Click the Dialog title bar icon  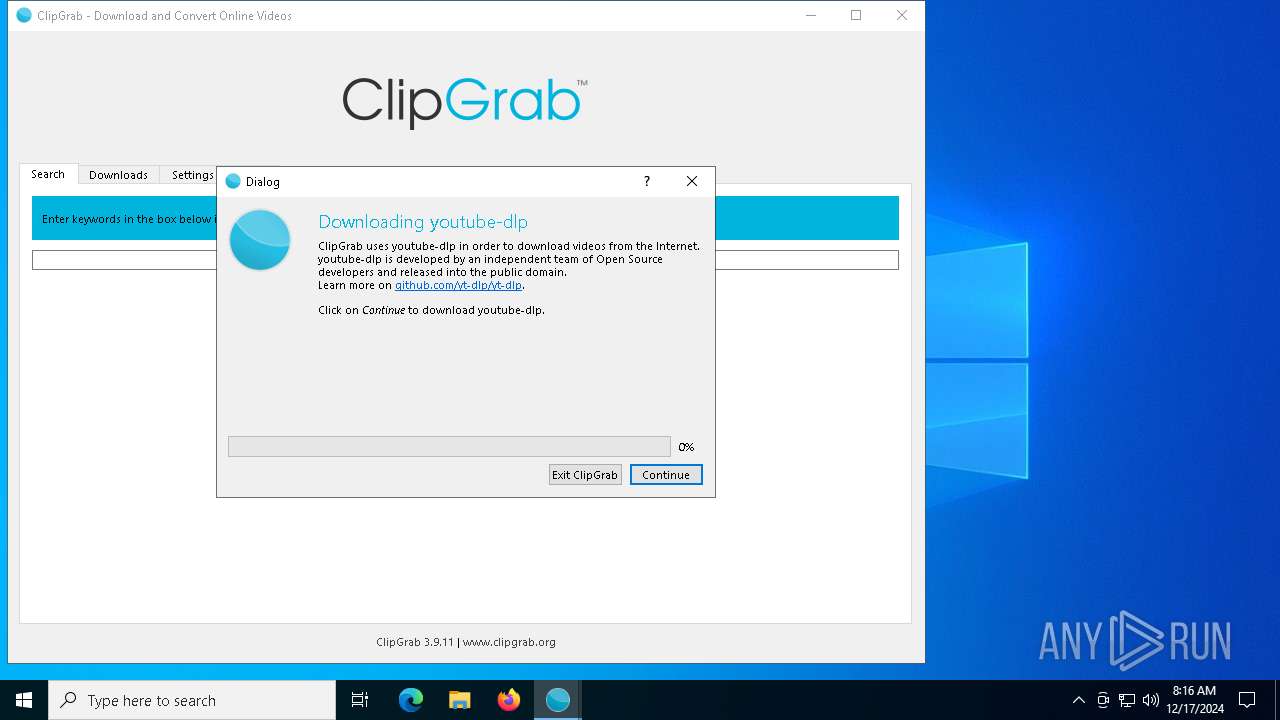(233, 181)
